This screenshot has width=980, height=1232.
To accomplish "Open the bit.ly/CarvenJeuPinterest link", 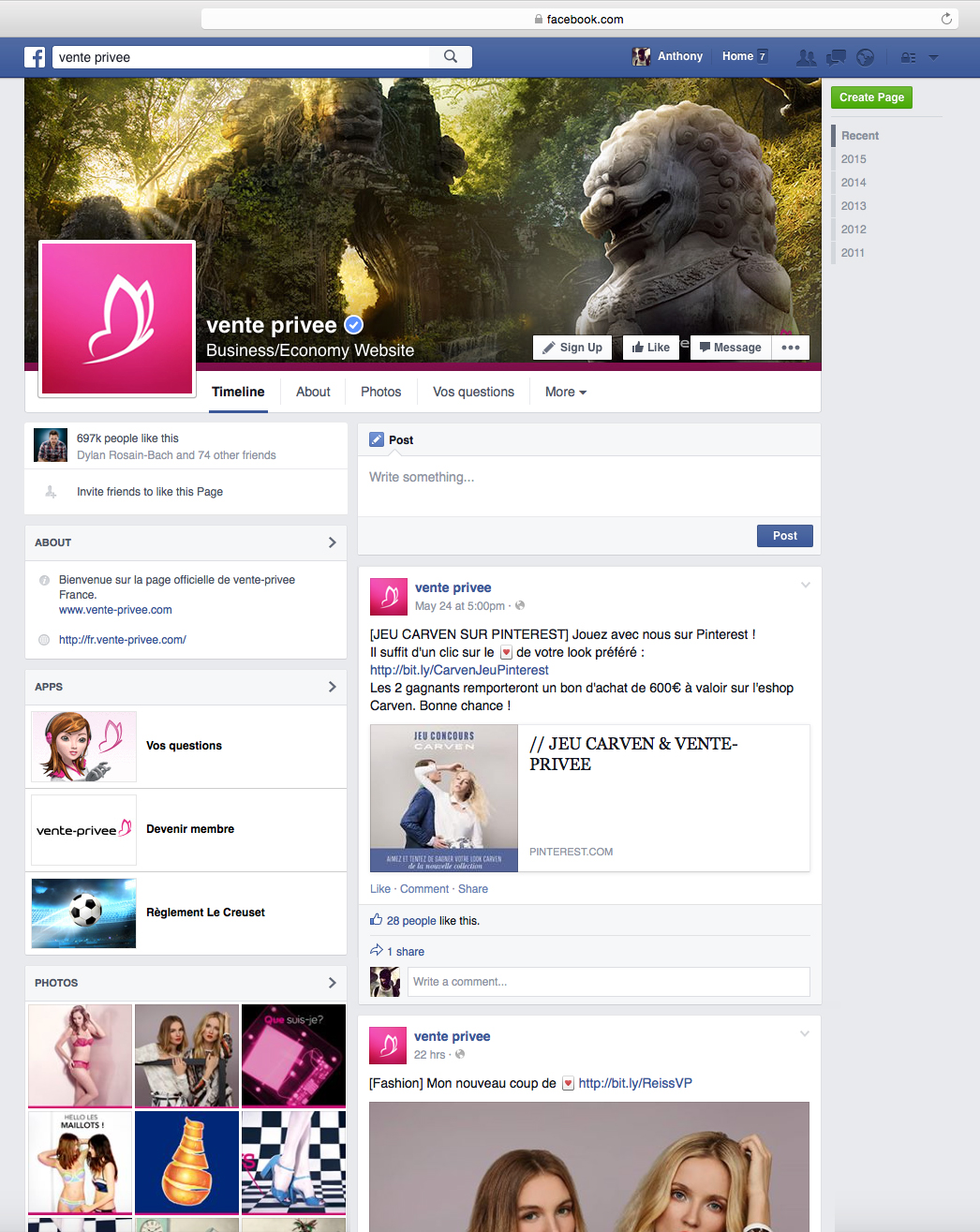I will point(459,670).
